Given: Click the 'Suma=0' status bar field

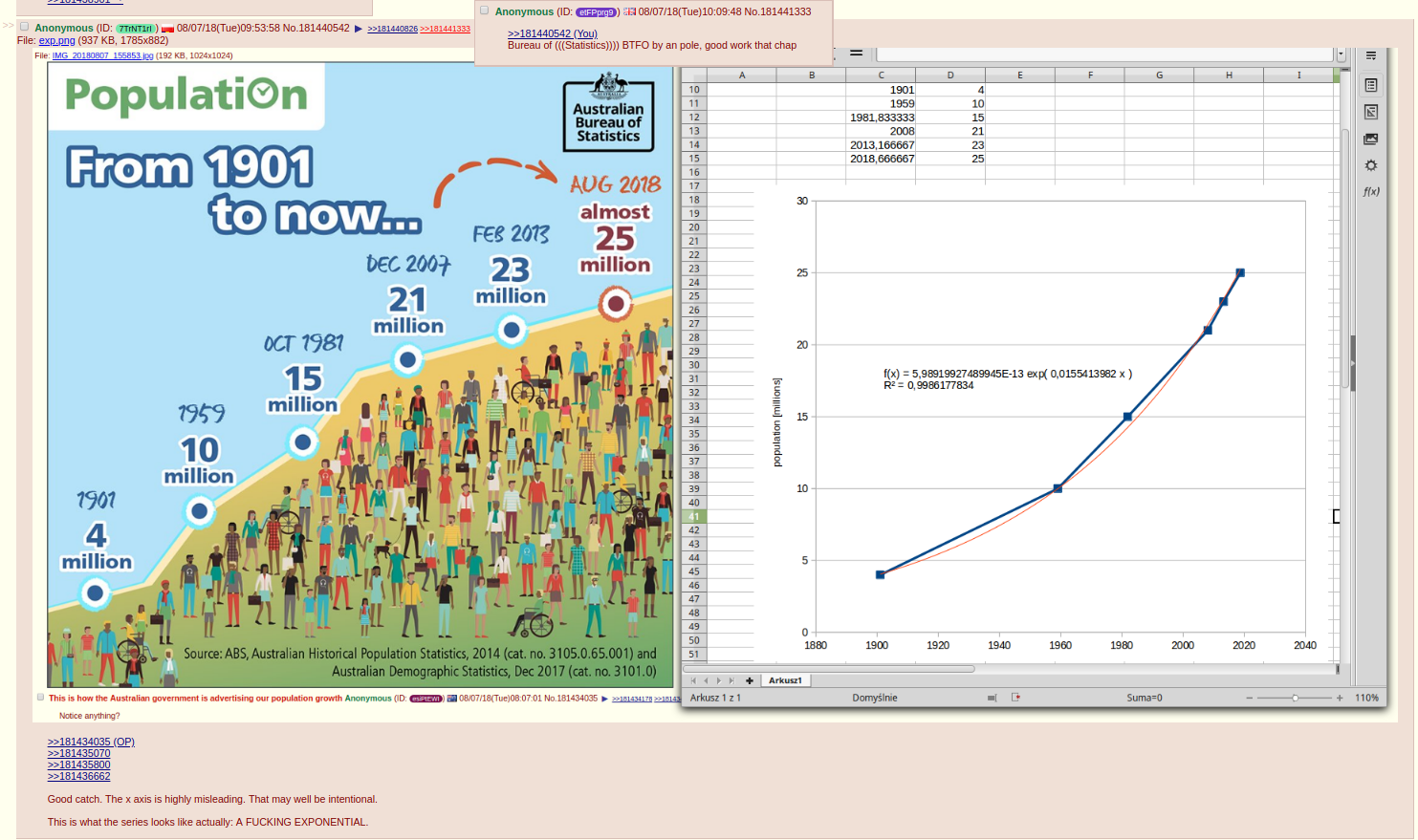Looking at the screenshot, I should (x=1145, y=698).
